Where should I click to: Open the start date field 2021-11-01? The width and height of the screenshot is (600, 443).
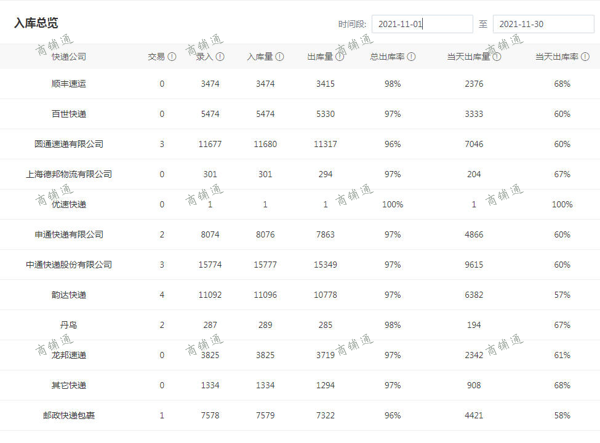pyautogui.click(x=421, y=23)
